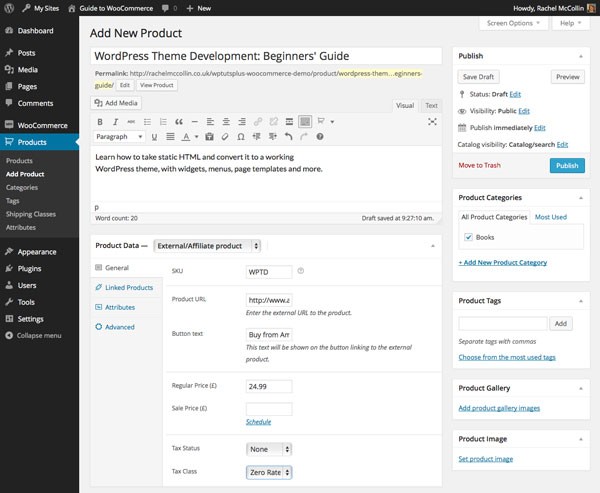Decrease indent icon
Viewport: 600px width, 493px height.
pos(257,137)
